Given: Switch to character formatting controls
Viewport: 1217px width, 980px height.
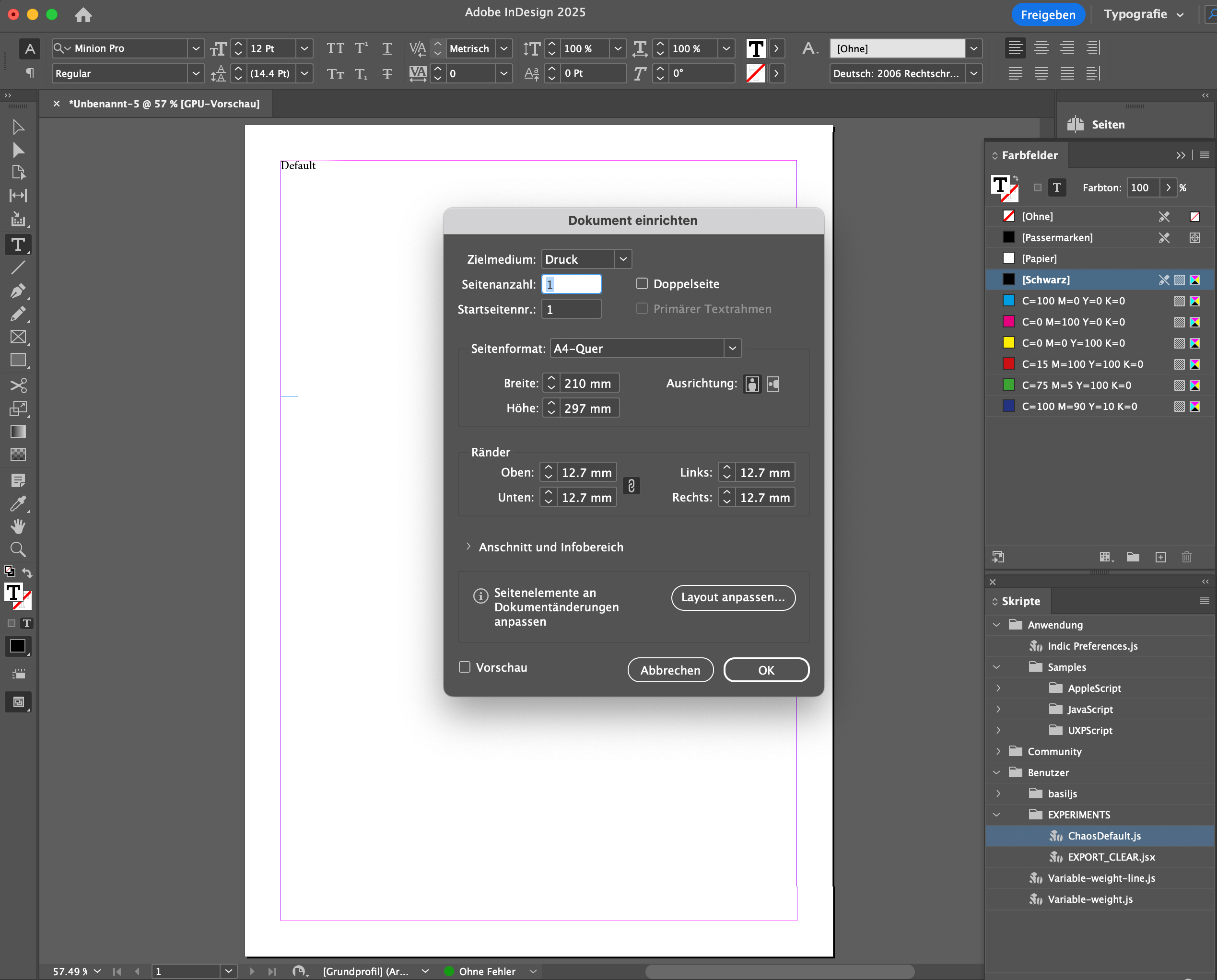Looking at the screenshot, I should (30, 48).
